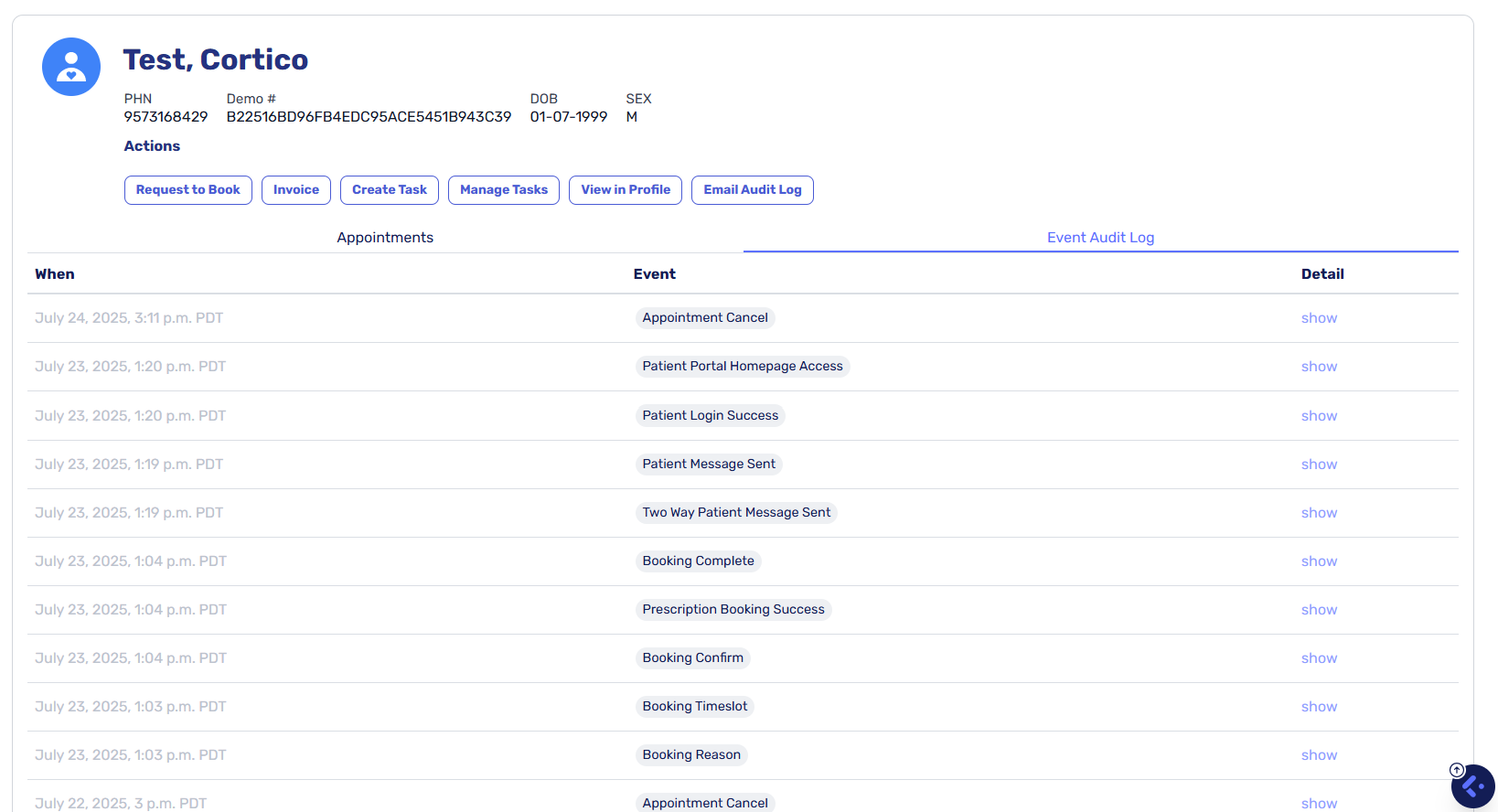Click the Event column header

point(655,274)
